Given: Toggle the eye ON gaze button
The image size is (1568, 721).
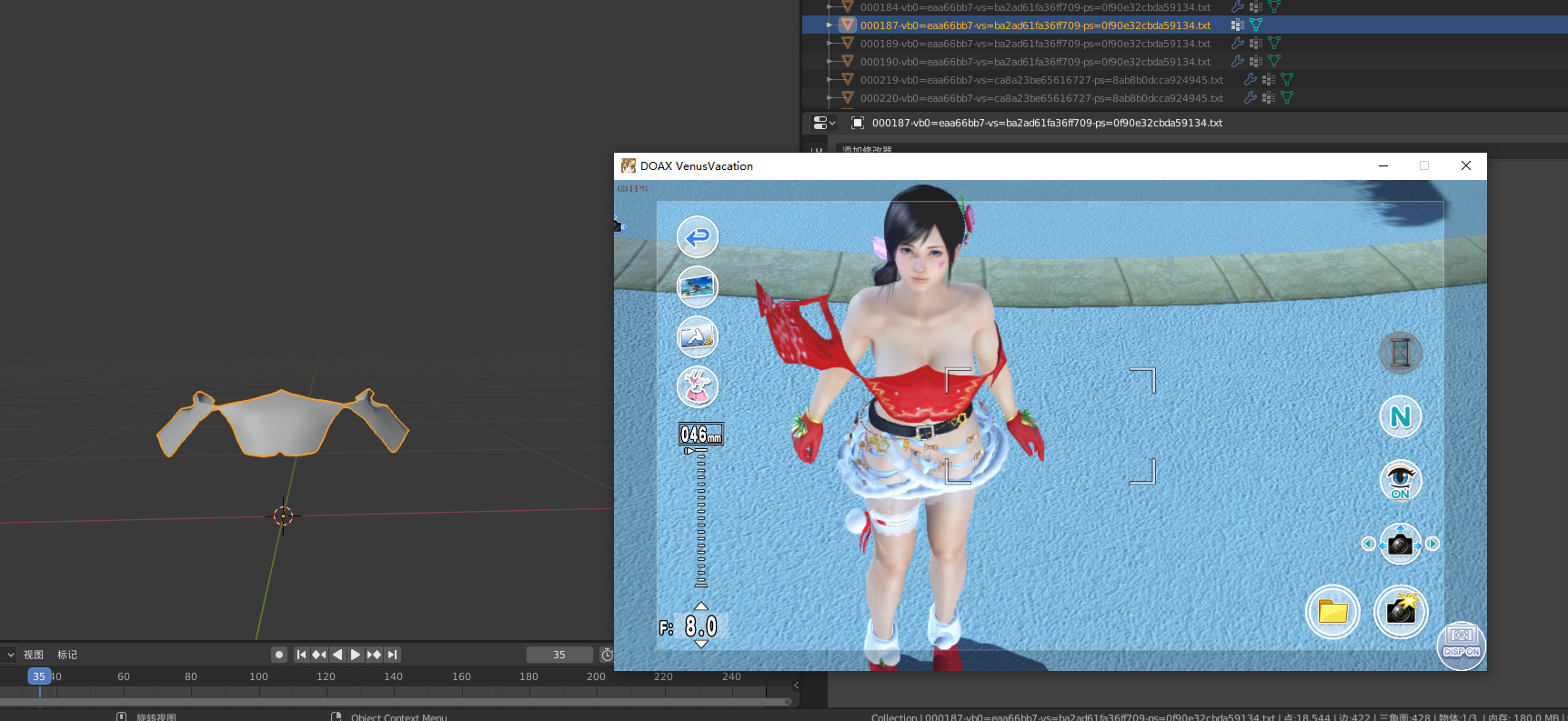Looking at the screenshot, I should point(1401,481).
